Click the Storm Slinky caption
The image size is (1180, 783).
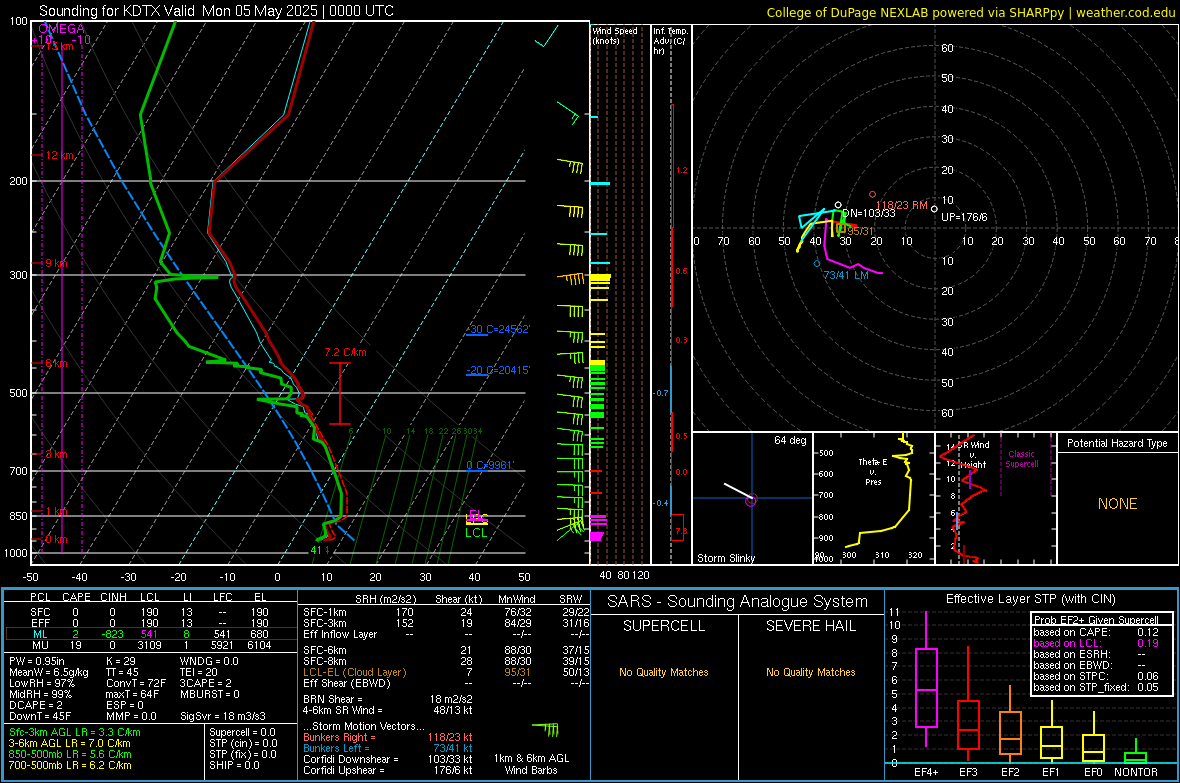[725, 558]
